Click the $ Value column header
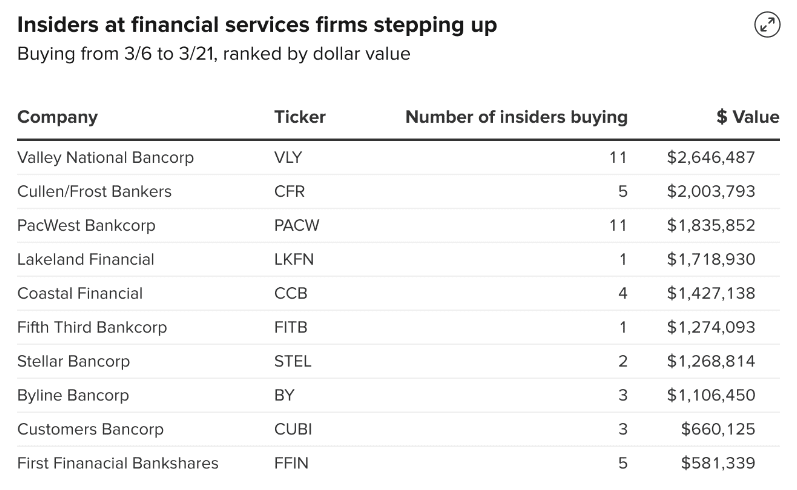This screenshot has width=797, height=490. pyautogui.click(x=747, y=117)
